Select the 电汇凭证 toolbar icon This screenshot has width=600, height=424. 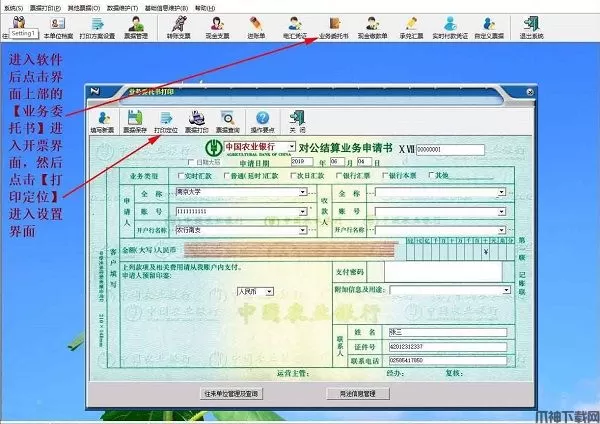(295, 28)
